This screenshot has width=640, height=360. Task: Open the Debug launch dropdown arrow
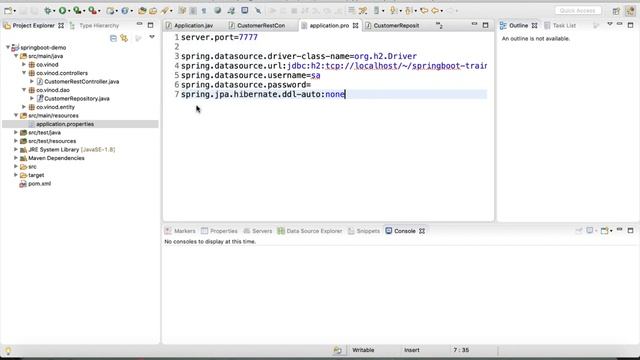tap(54, 11)
